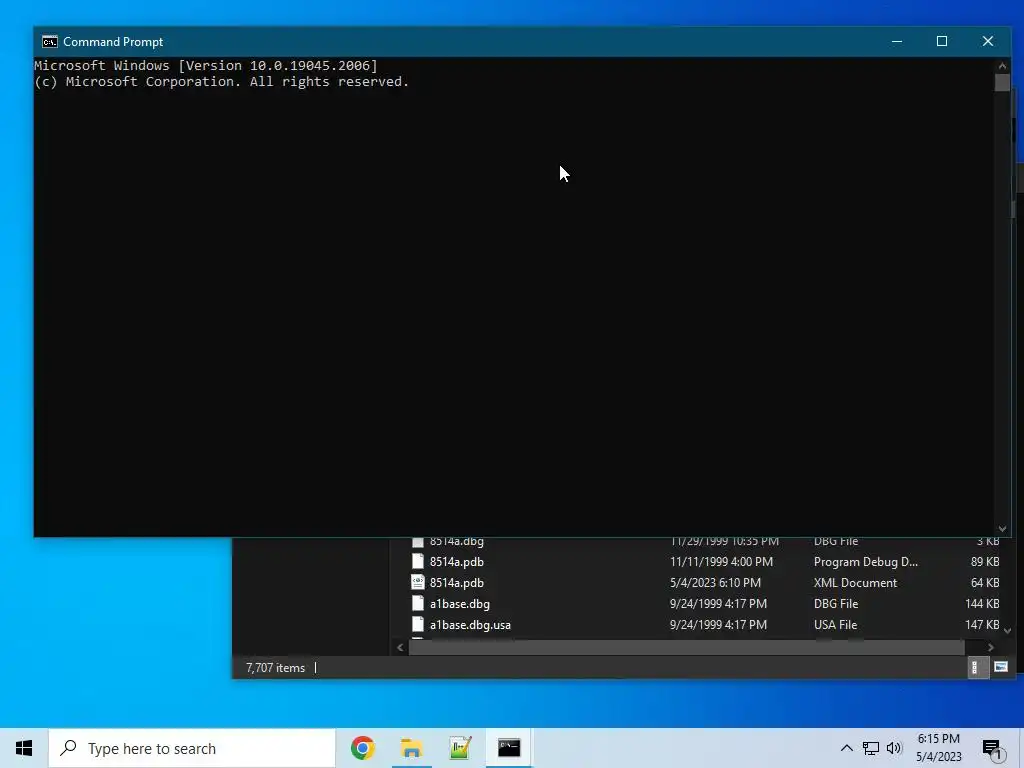Select the 8514a.pdb Program Debug file

[704, 562]
